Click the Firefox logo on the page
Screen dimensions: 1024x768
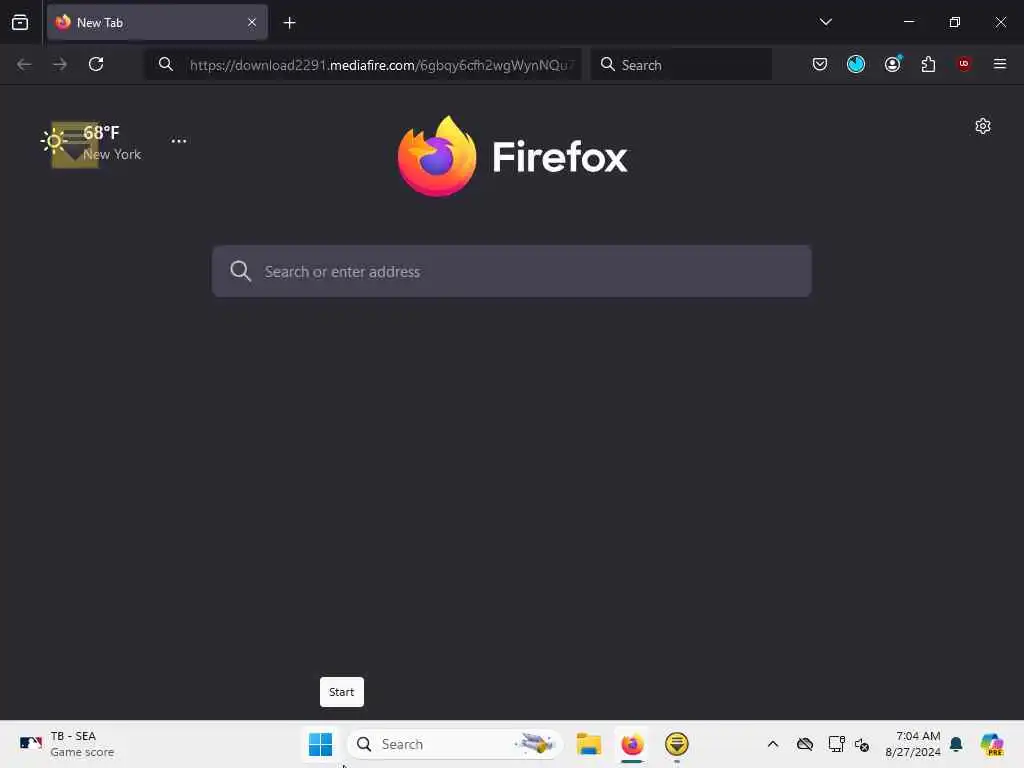click(x=512, y=156)
